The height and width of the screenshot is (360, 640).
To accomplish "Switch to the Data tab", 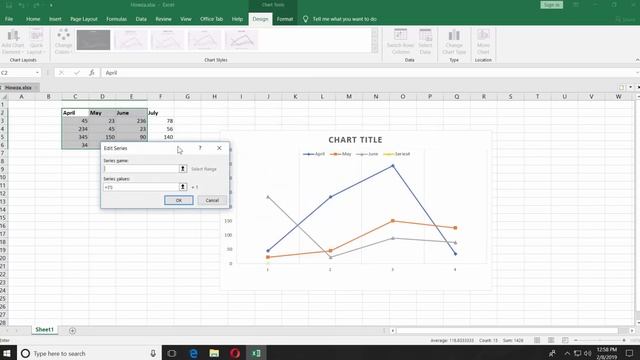I will [x=141, y=19].
